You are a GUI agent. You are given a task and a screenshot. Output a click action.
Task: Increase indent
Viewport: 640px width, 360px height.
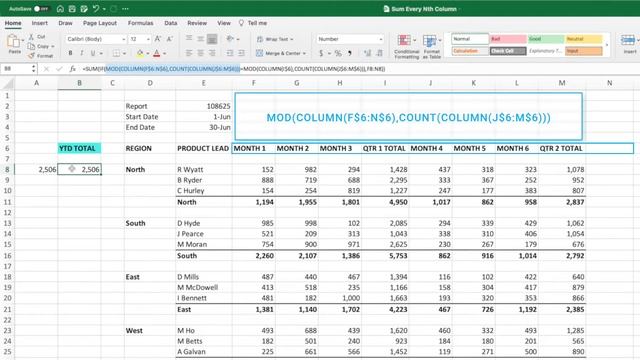tap(242, 53)
